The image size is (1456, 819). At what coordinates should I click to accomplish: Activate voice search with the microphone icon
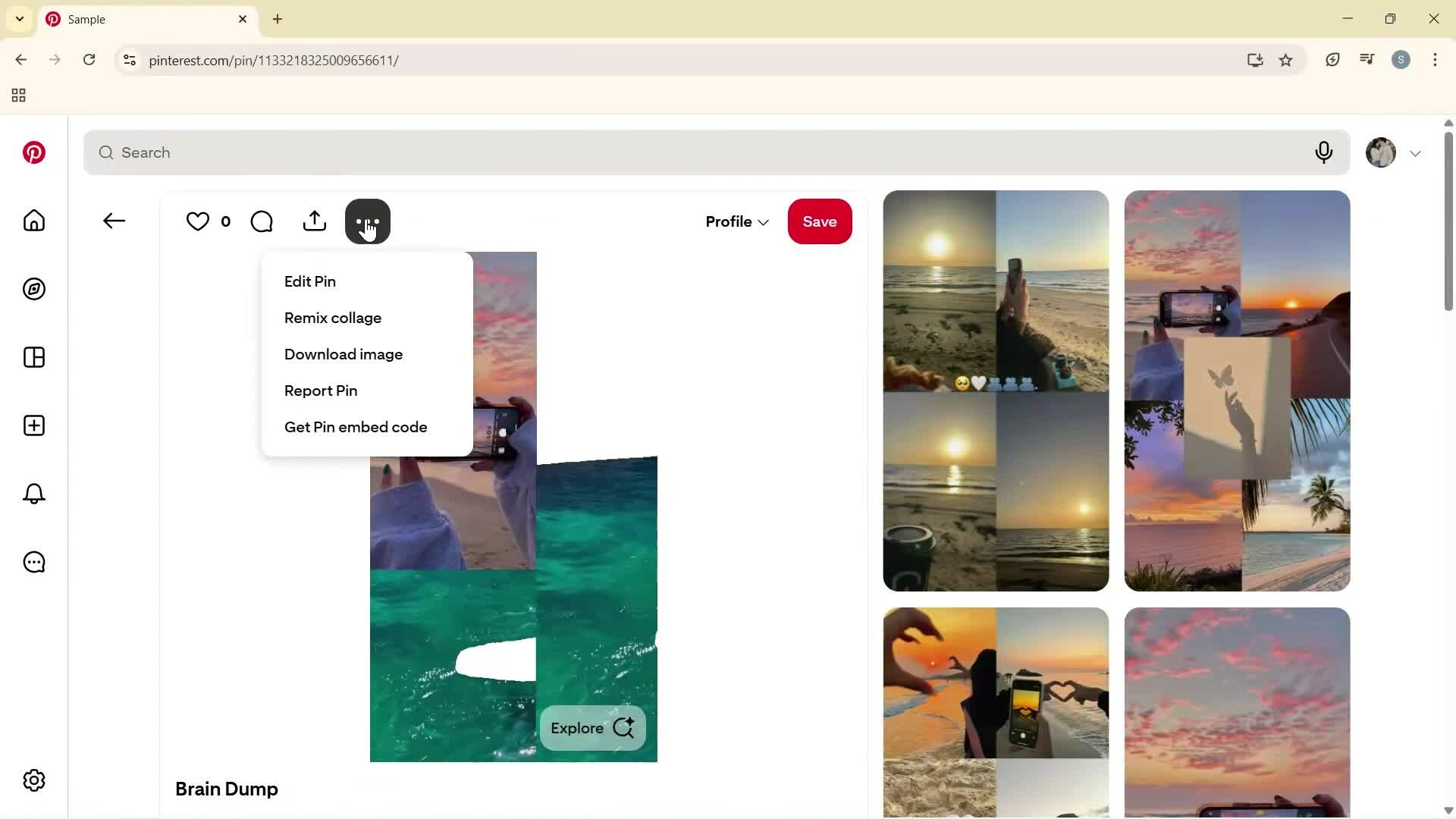(x=1324, y=152)
